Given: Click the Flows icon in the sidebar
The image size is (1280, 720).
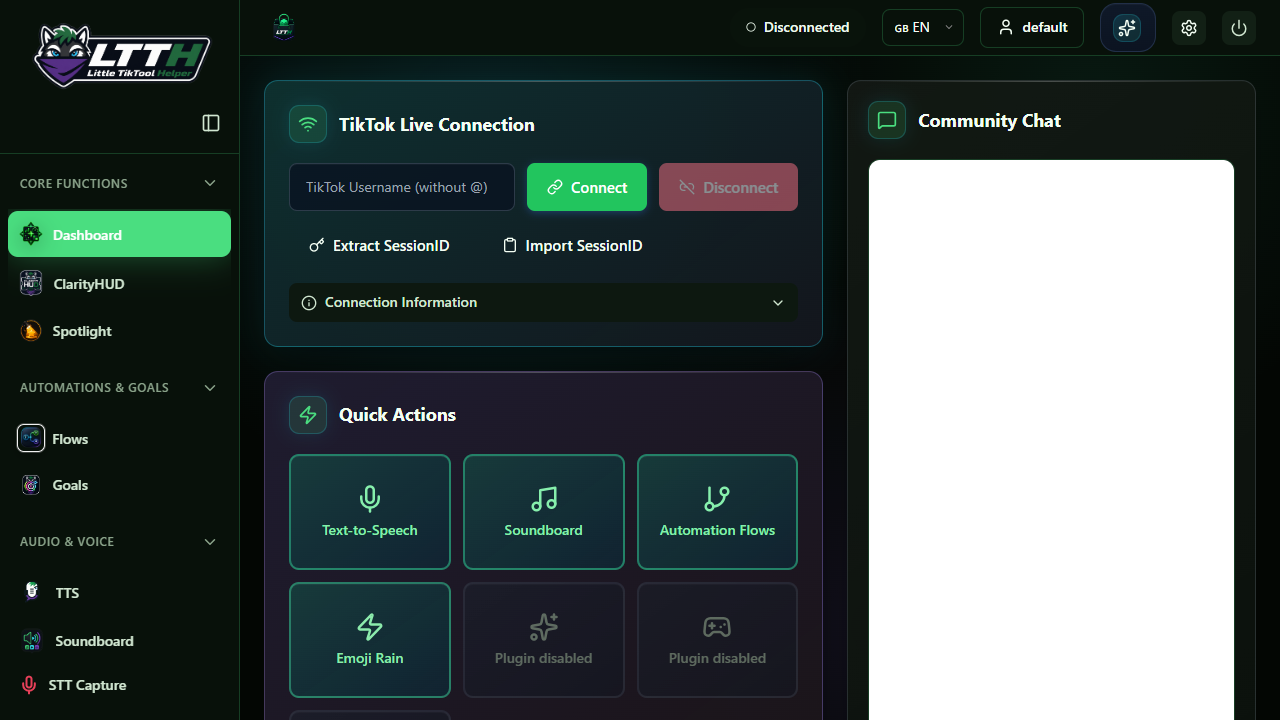Looking at the screenshot, I should click(x=31, y=438).
